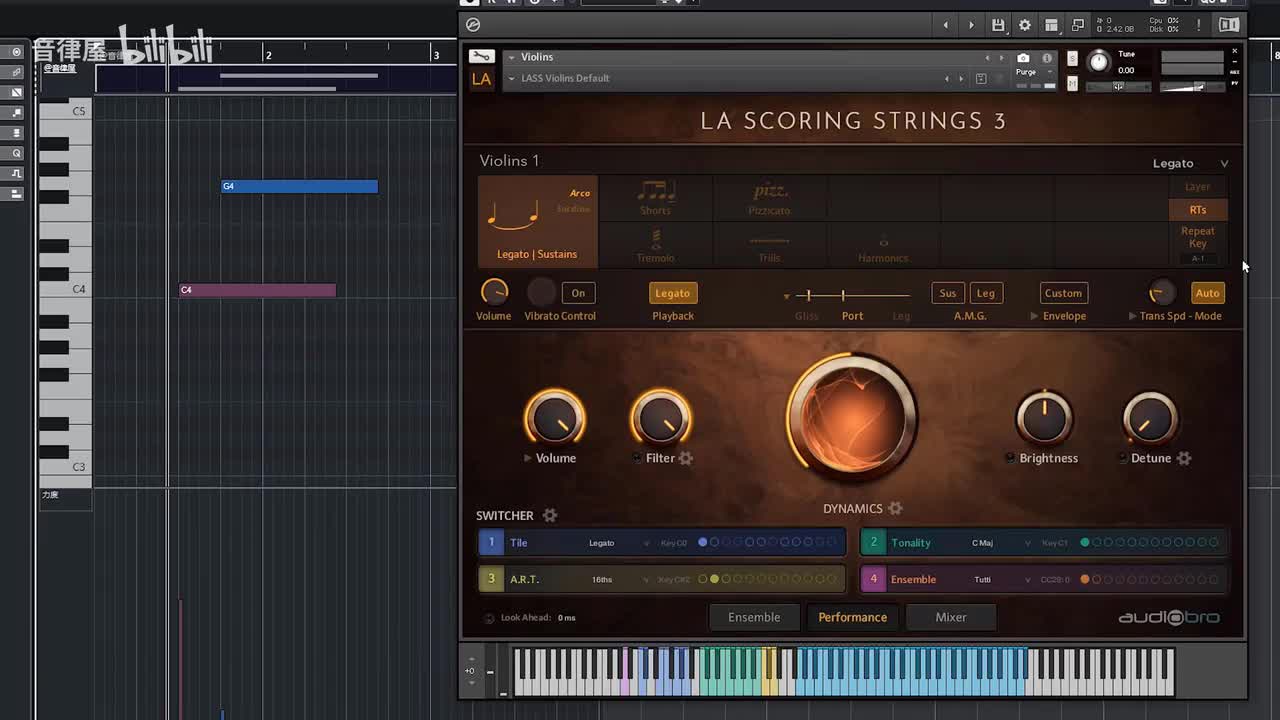The image size is (1280, 720).
Task: Expand the Trans Spd - Mode triangle
Action: [x=1133, y=316]
